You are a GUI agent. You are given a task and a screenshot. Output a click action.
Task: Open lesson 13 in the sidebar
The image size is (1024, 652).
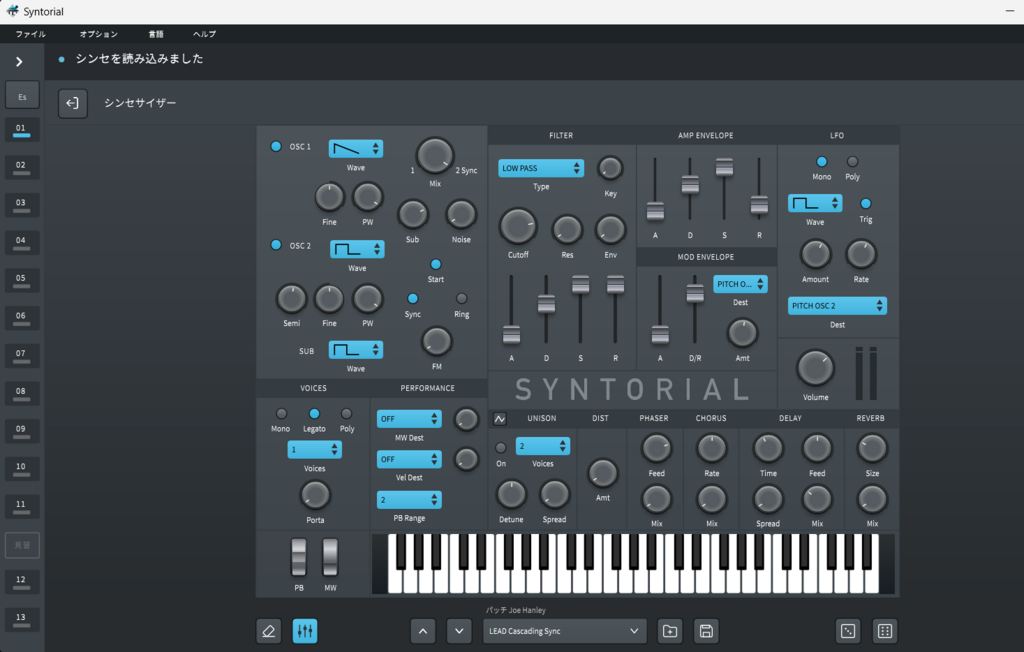pyautogui.click(x=22, y=619)
